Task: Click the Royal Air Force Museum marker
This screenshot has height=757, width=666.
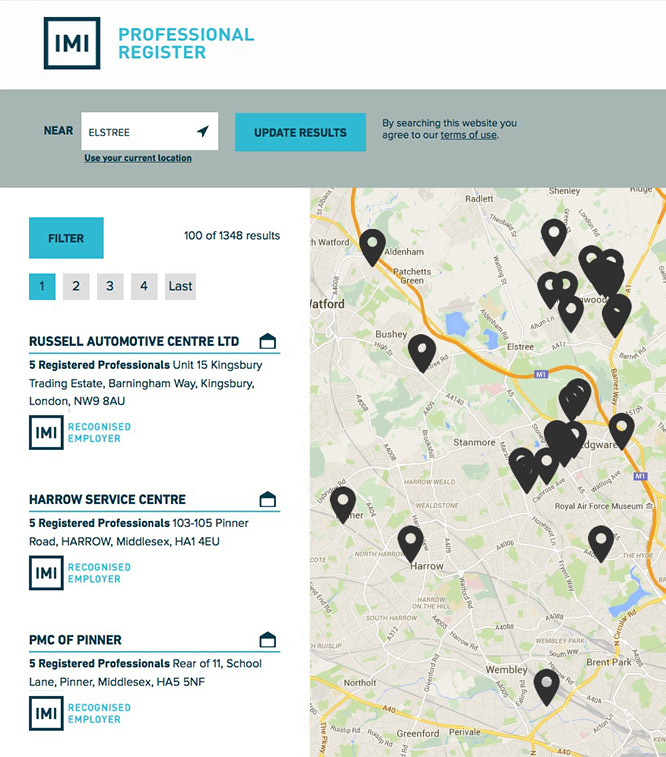Action: (650, 506)
